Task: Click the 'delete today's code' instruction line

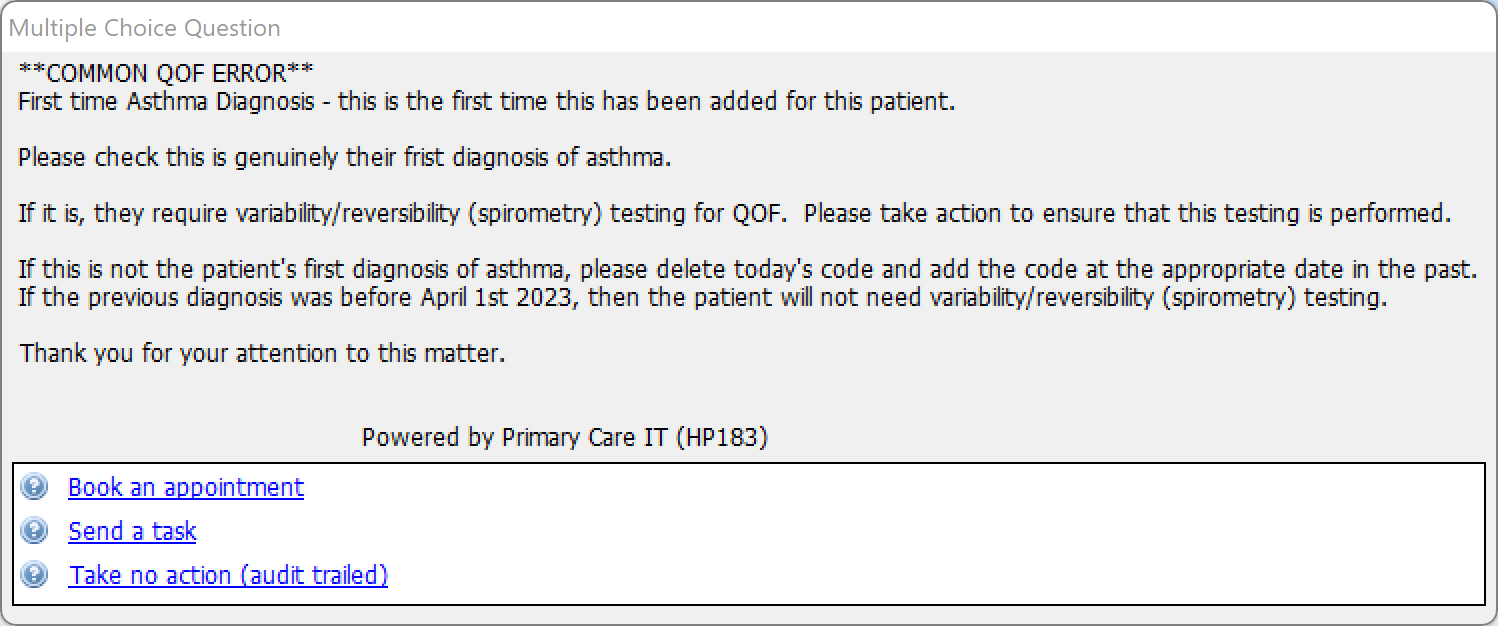Action: [x=747, y=270]
